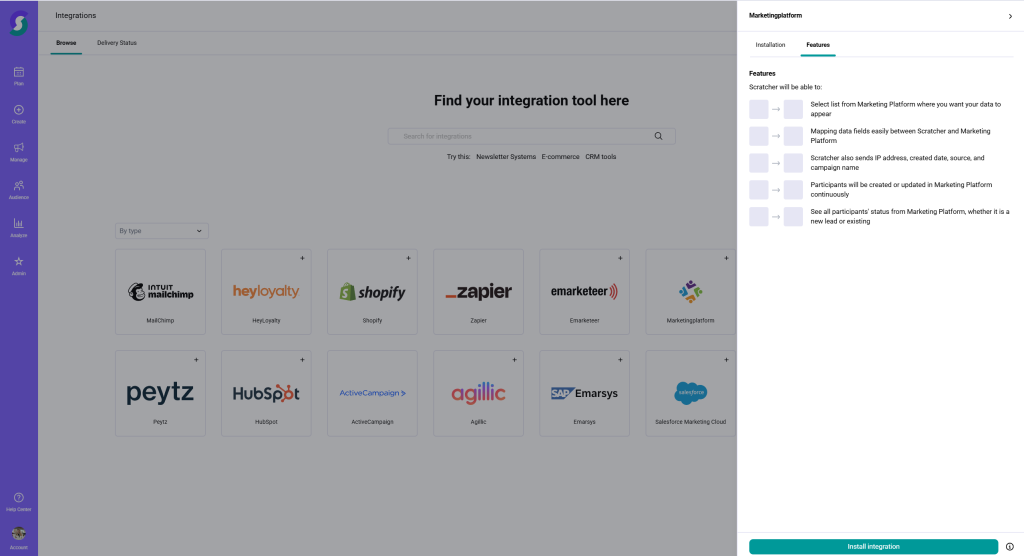The width and height of the screenshot is (1024, 556).
Task: Open the Analyze chart icon
Action: tap(19, 223)
